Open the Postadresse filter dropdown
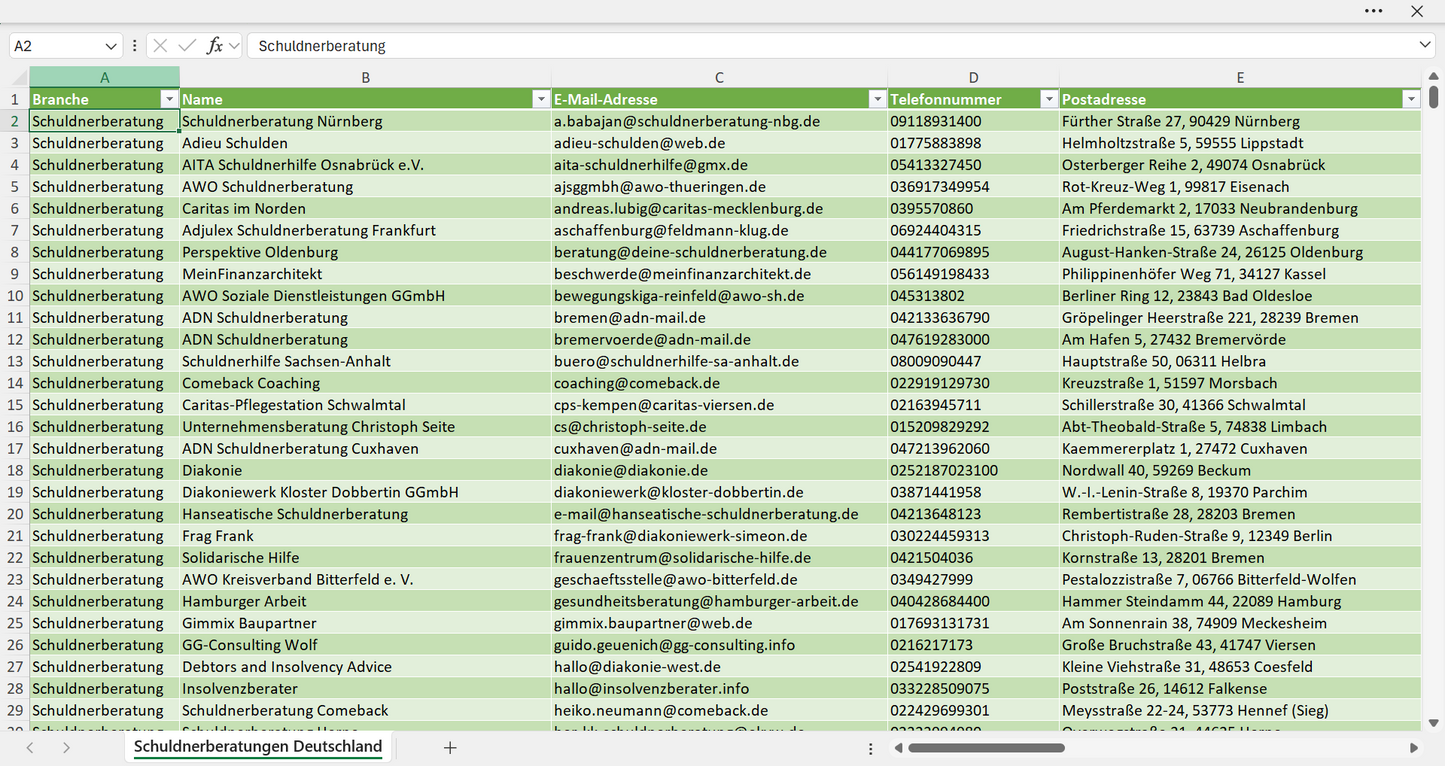The image size is (1445, 766). click(1411, 99)
